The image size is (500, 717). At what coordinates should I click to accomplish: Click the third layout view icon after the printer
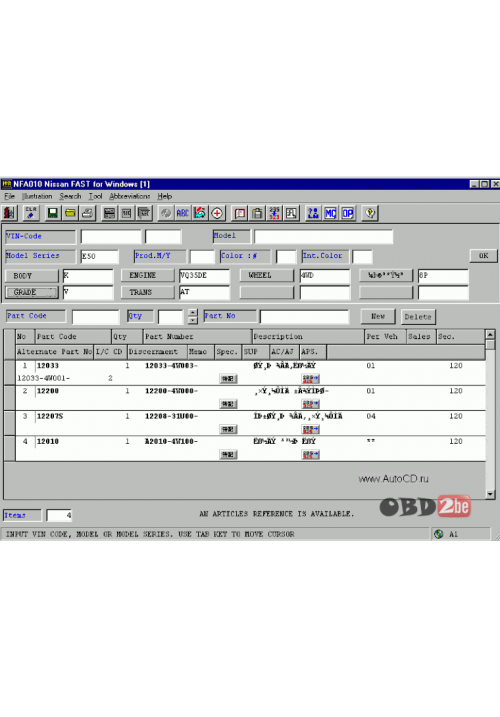pyautogui.click(x=144, y=213)
